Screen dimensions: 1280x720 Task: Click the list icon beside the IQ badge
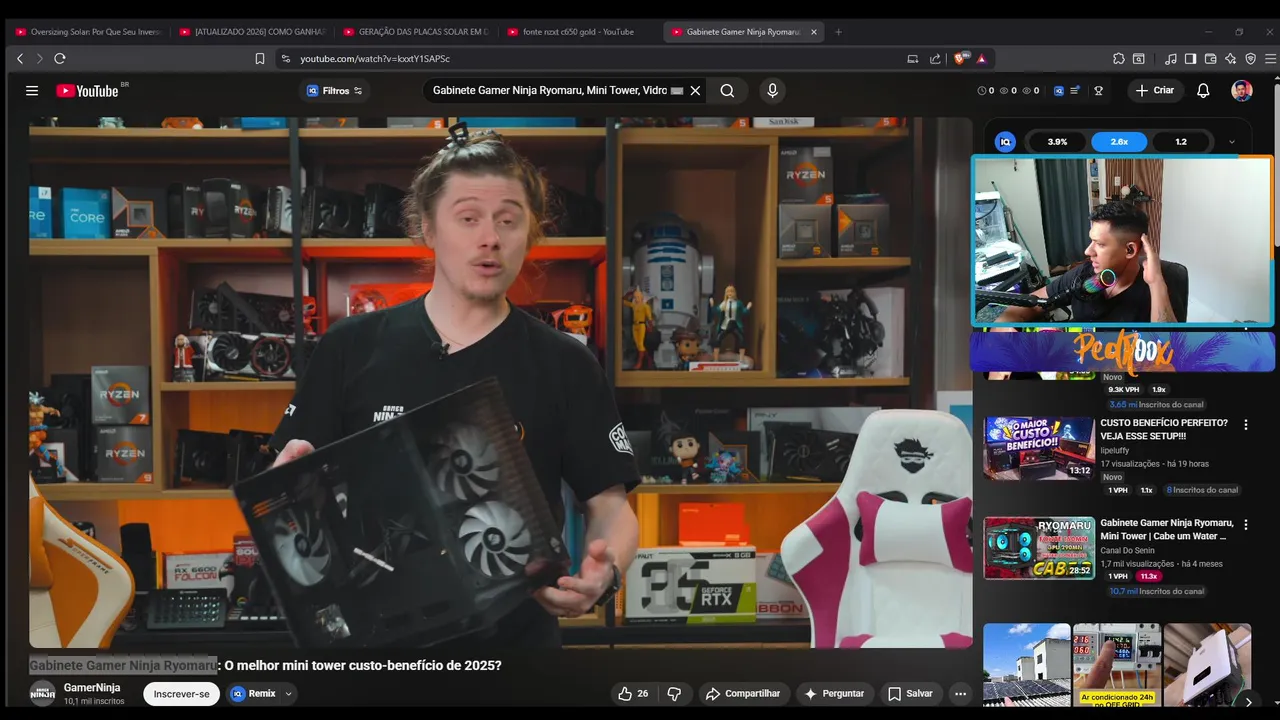(1075, 91)
